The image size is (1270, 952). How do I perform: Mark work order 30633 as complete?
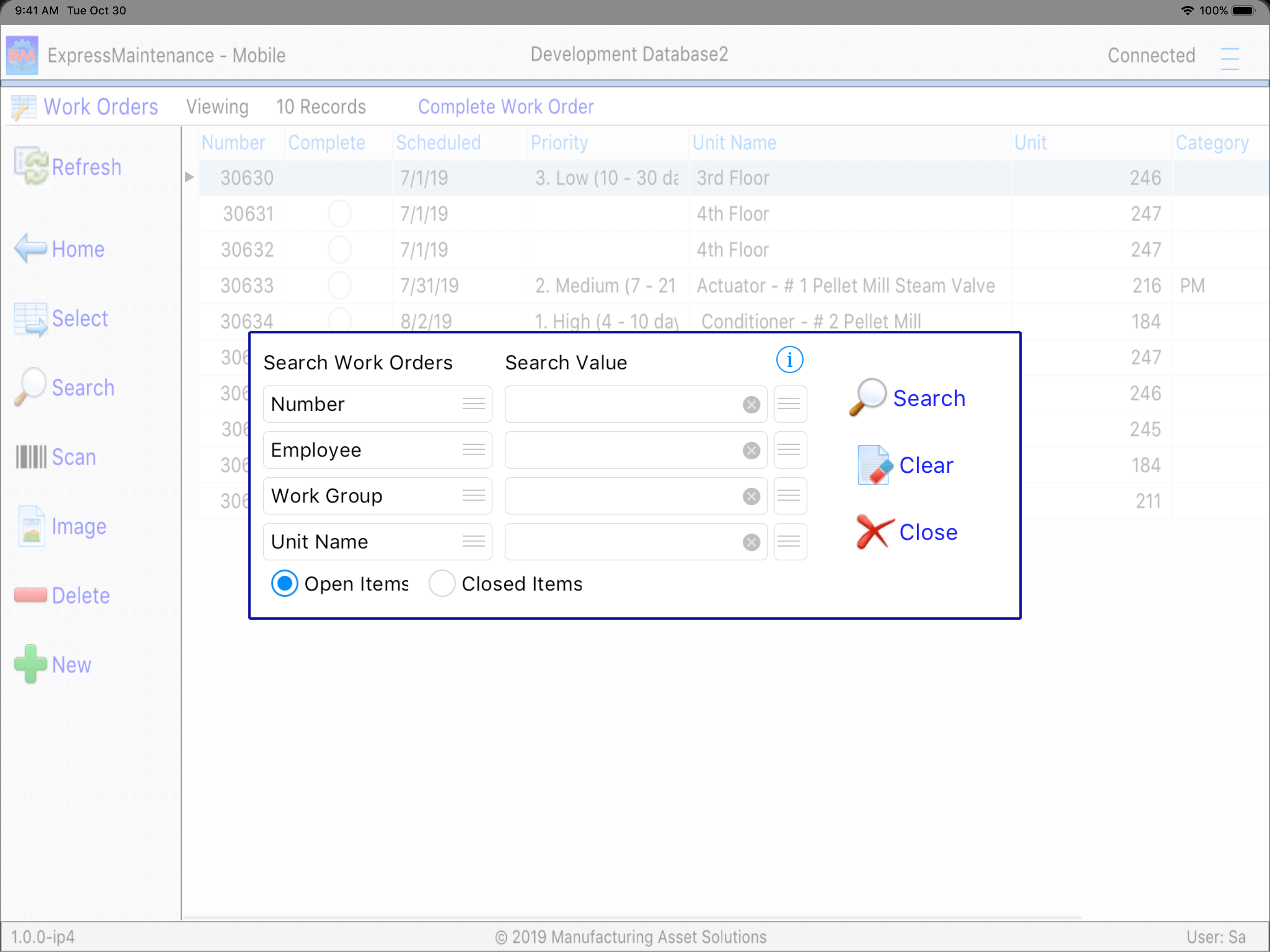click(x=339, y=285)
